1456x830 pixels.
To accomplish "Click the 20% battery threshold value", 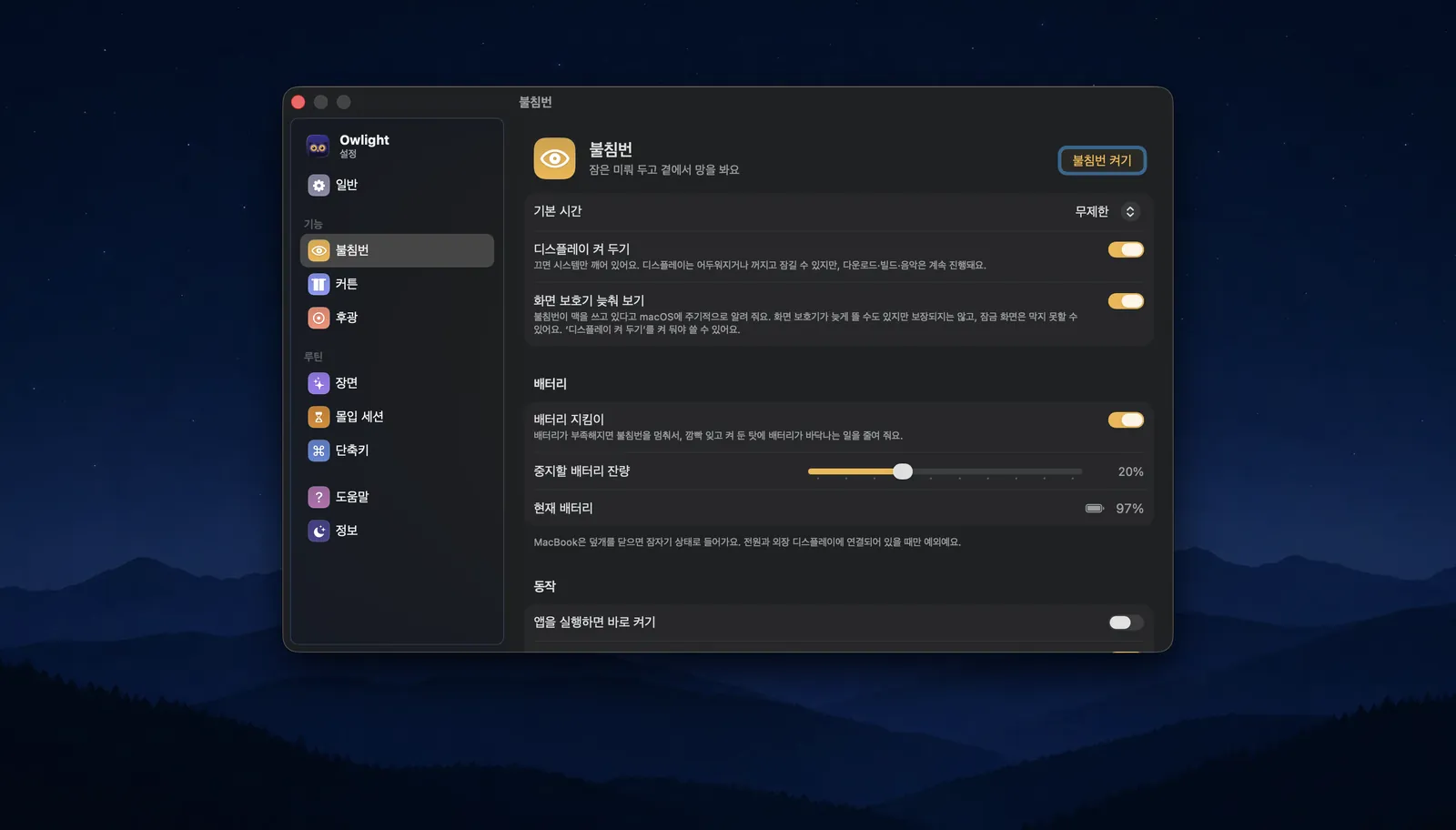I will click(x=1130, y=471).
